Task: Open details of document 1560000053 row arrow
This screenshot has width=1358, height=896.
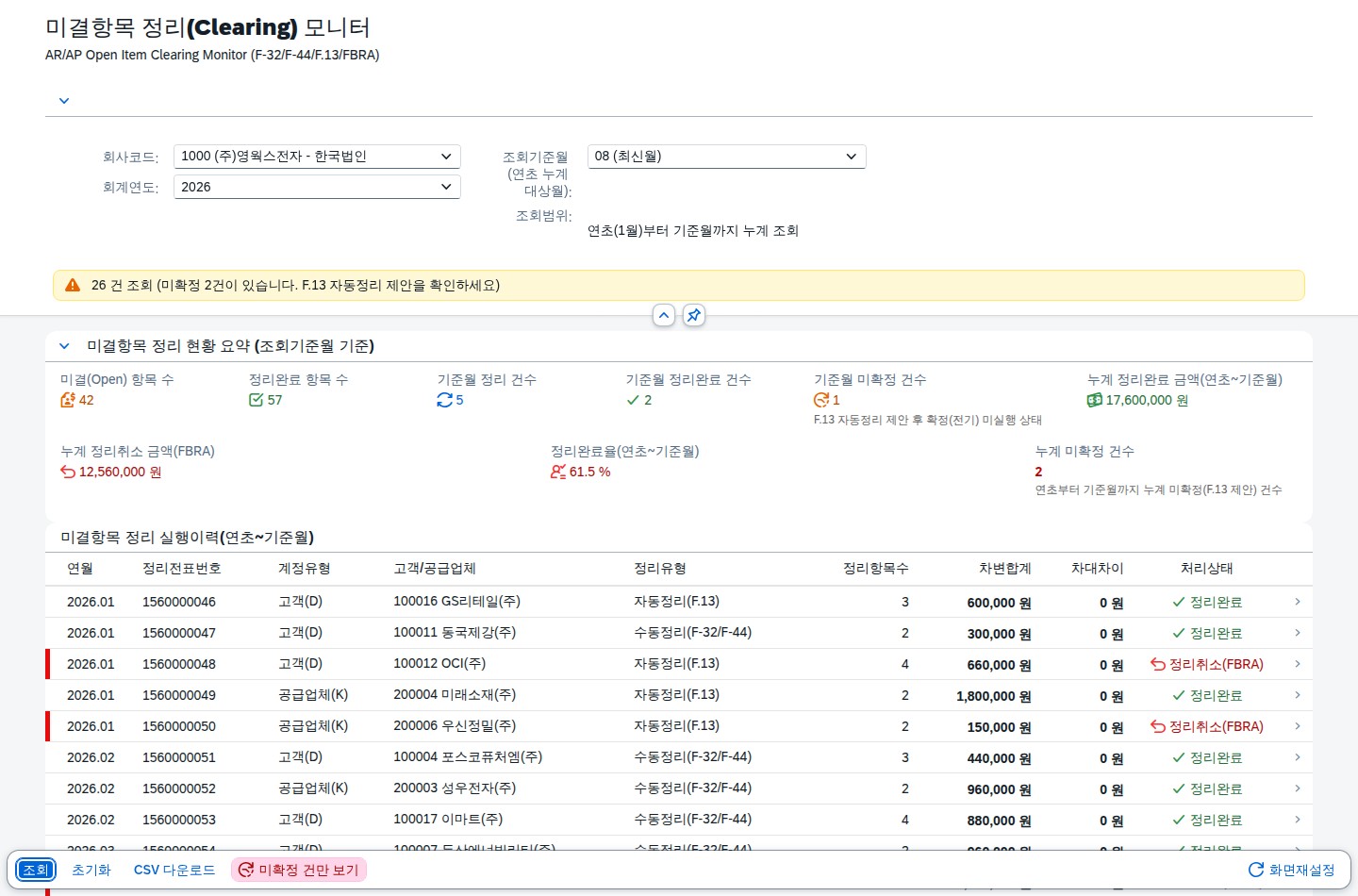Action: tap(1298, 820)
